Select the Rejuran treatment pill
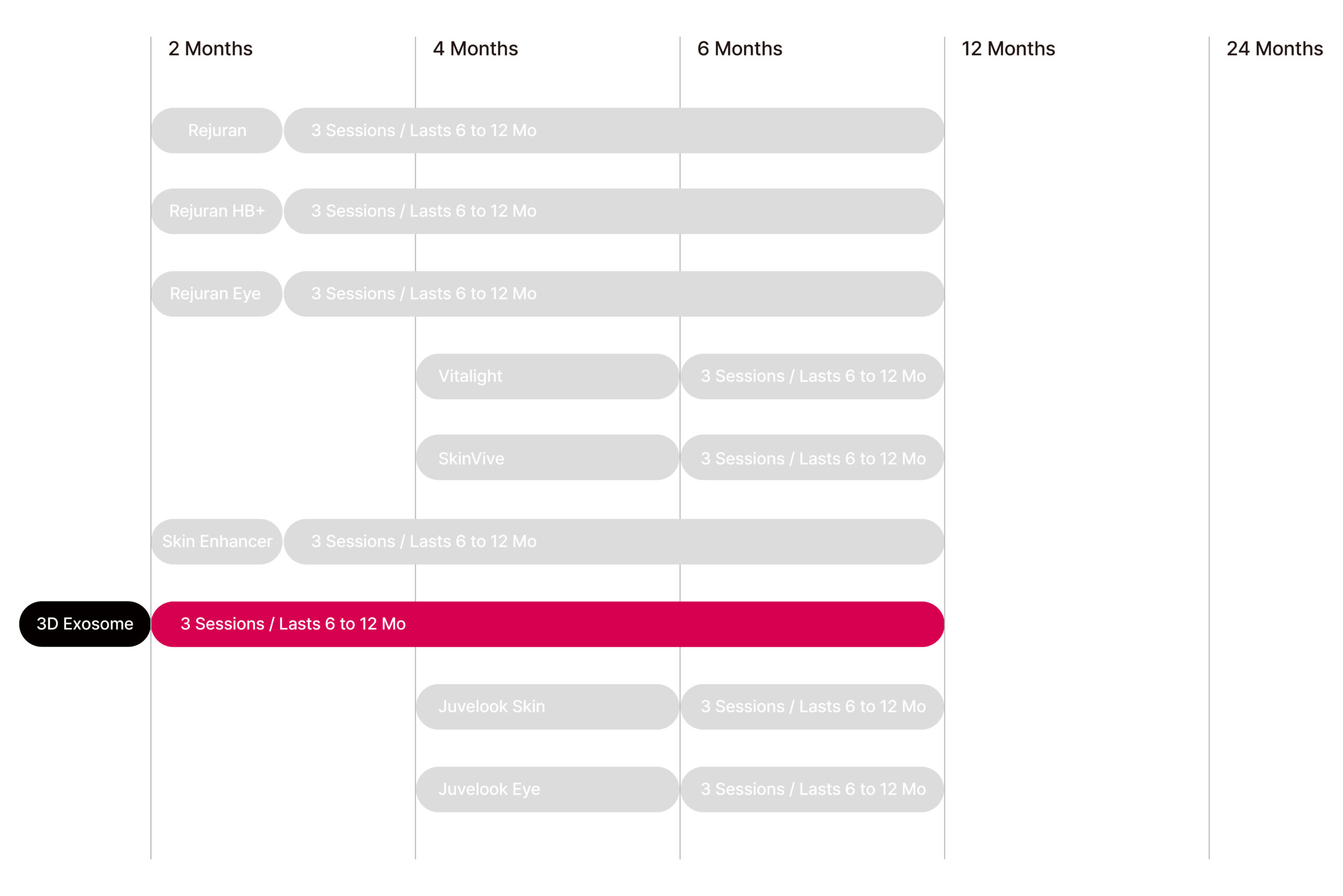1343x896 pixels. (217, 130)
